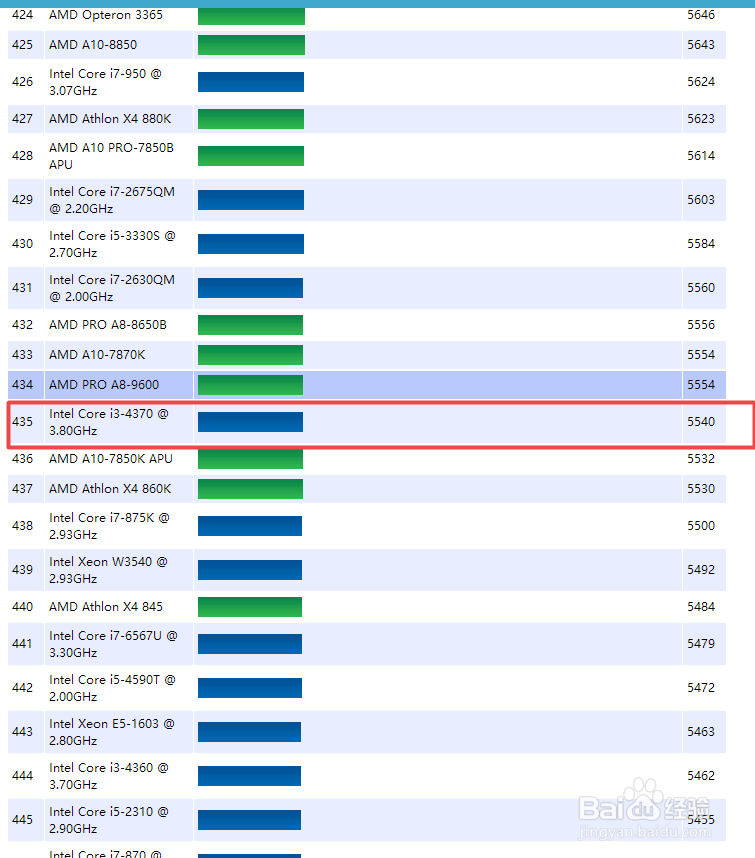The width and height of the screenshot is (755, 858).
Task: Select AMD Athlon X4 880K entry
Action: click(x=110, y=119)
